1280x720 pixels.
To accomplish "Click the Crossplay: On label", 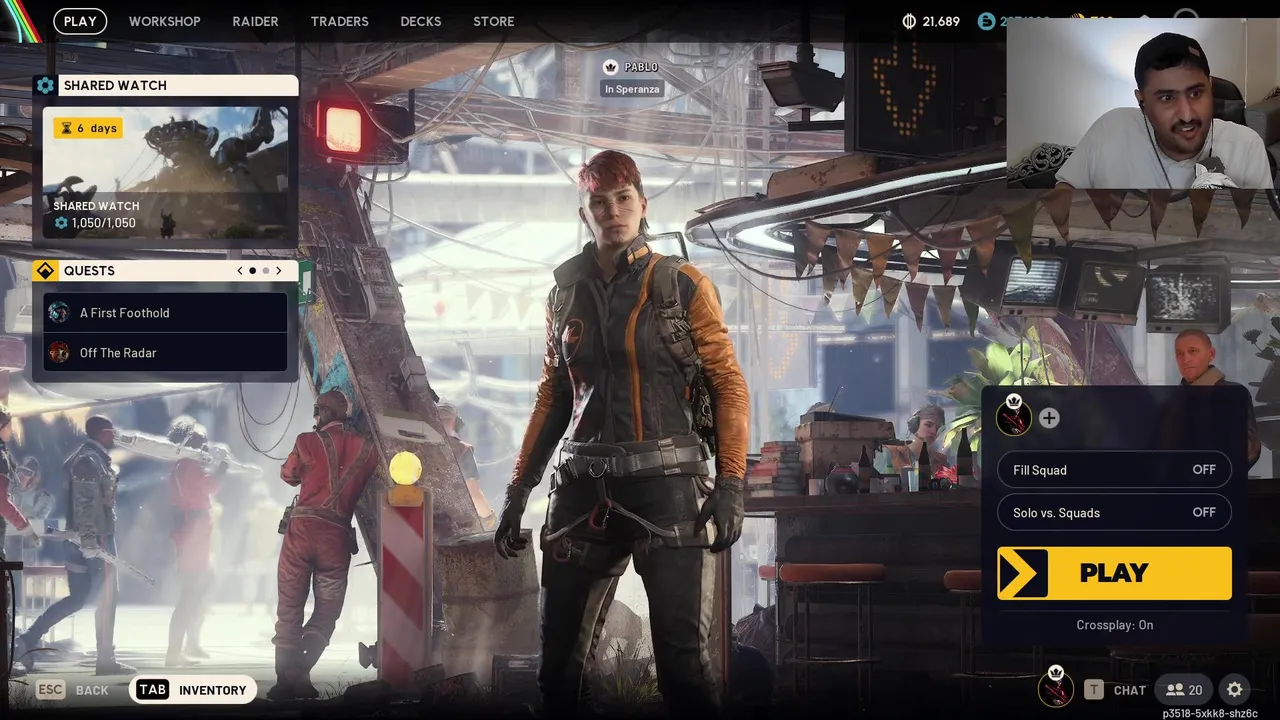I will click(1114, 625).
